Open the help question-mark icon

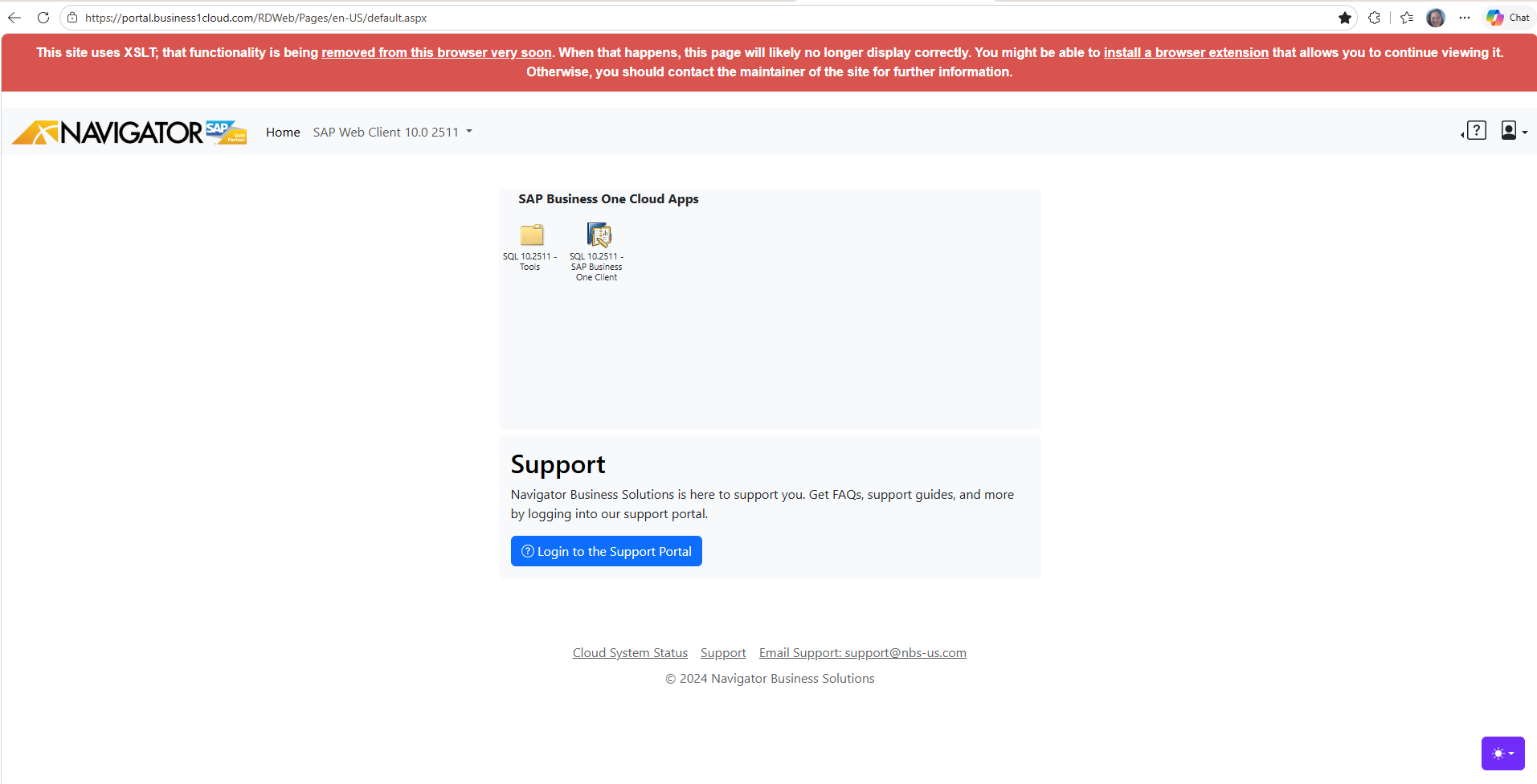pyautogui.click(x=1475, y=131)
